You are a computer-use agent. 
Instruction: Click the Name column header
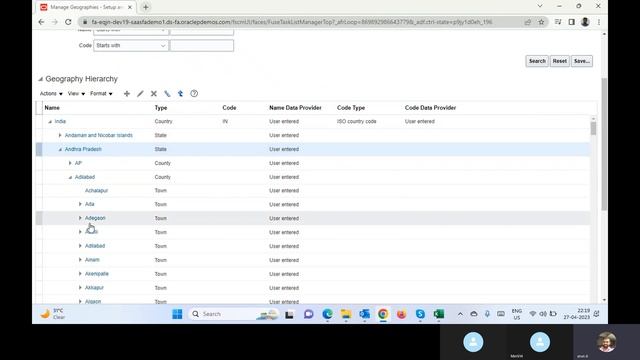coord(52,108)
